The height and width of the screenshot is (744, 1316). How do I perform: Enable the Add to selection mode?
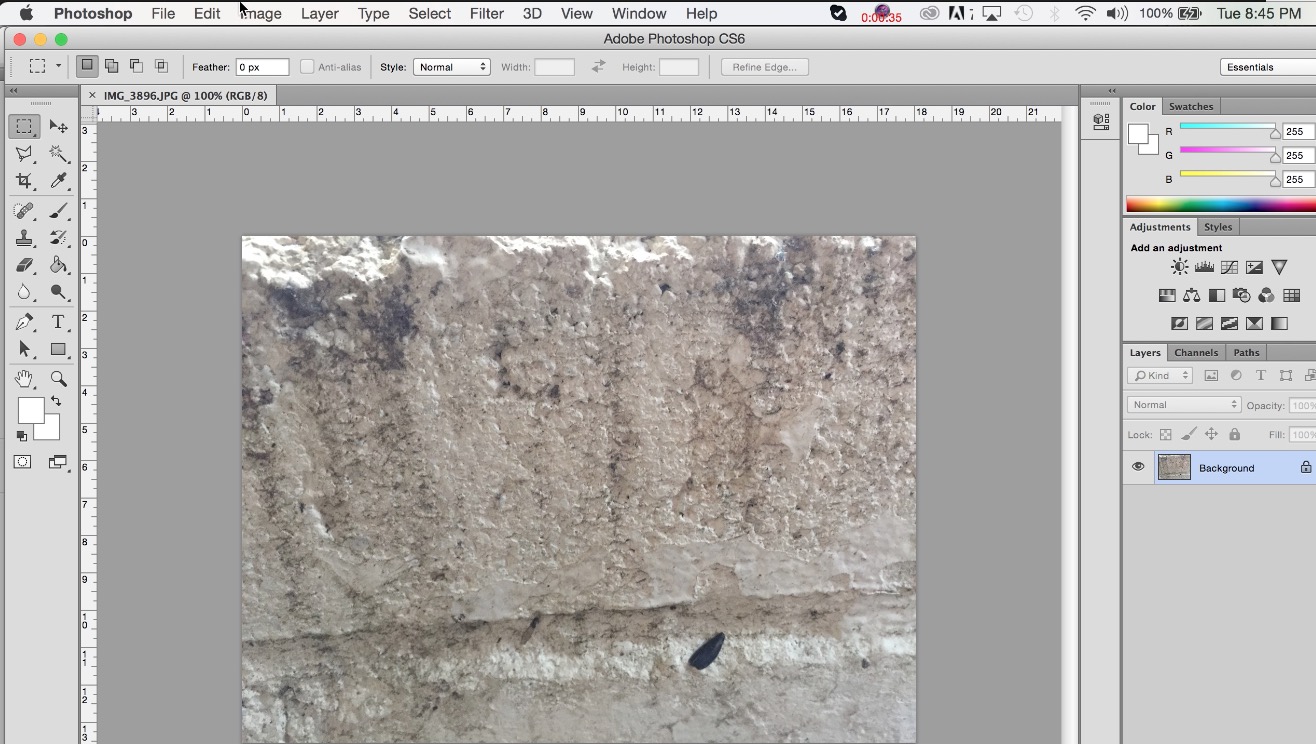tap(112, 66)
